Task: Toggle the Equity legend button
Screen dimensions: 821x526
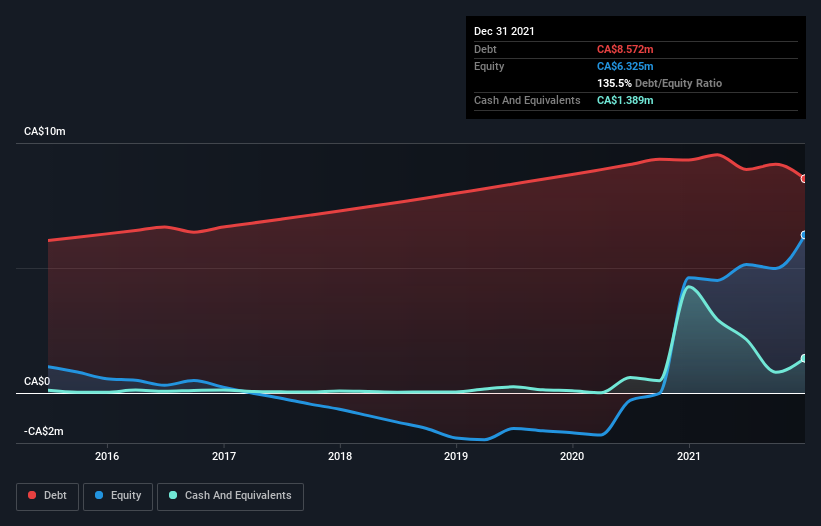Action: [x=118, y=496]
